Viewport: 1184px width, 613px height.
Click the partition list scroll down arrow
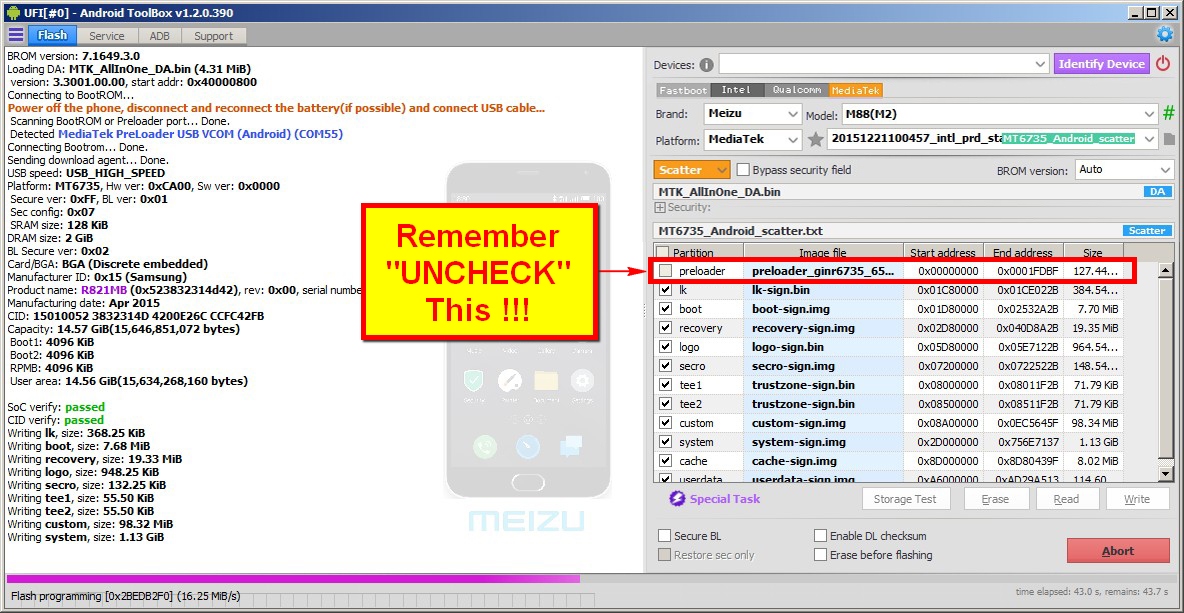pos(1167,473)
